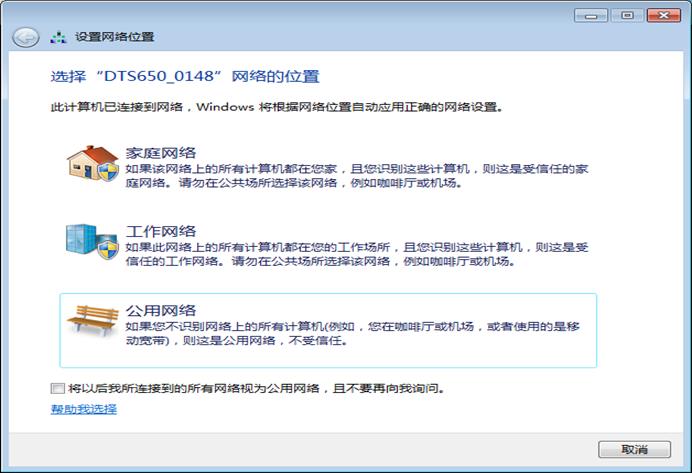Select the 公用网络 option title

161,310
